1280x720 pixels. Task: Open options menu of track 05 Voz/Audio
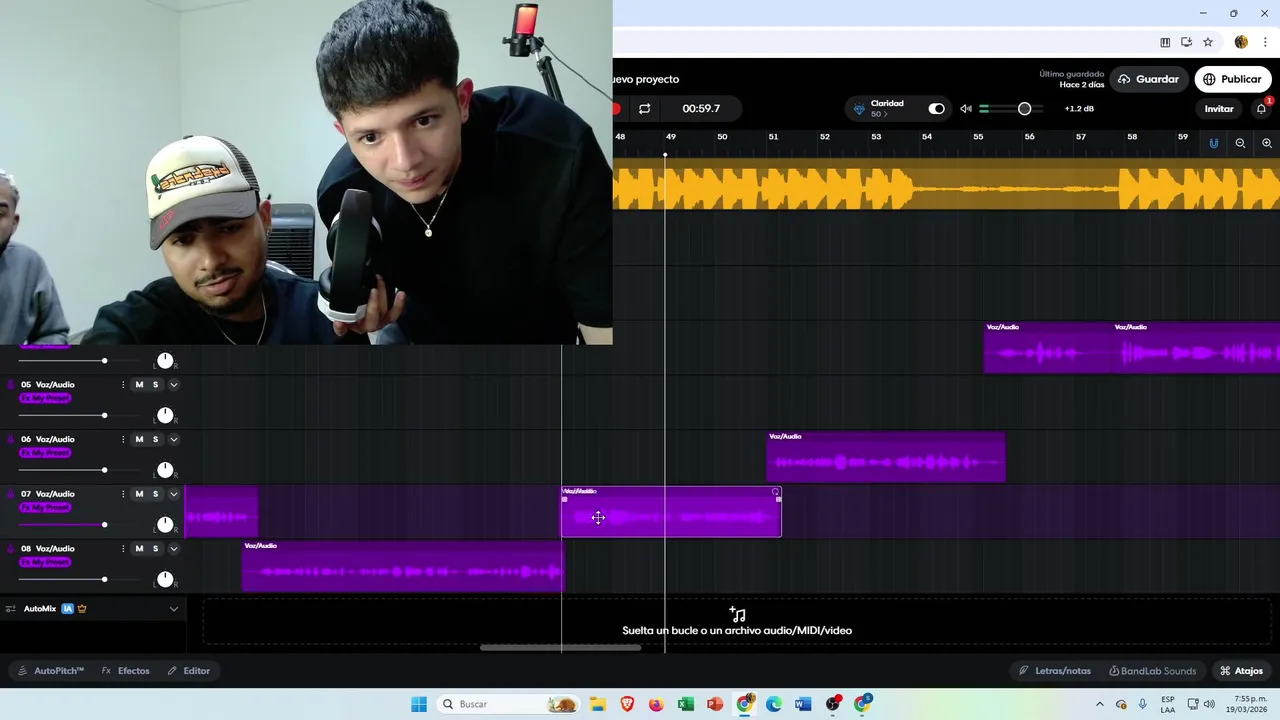tap(123, 384)
